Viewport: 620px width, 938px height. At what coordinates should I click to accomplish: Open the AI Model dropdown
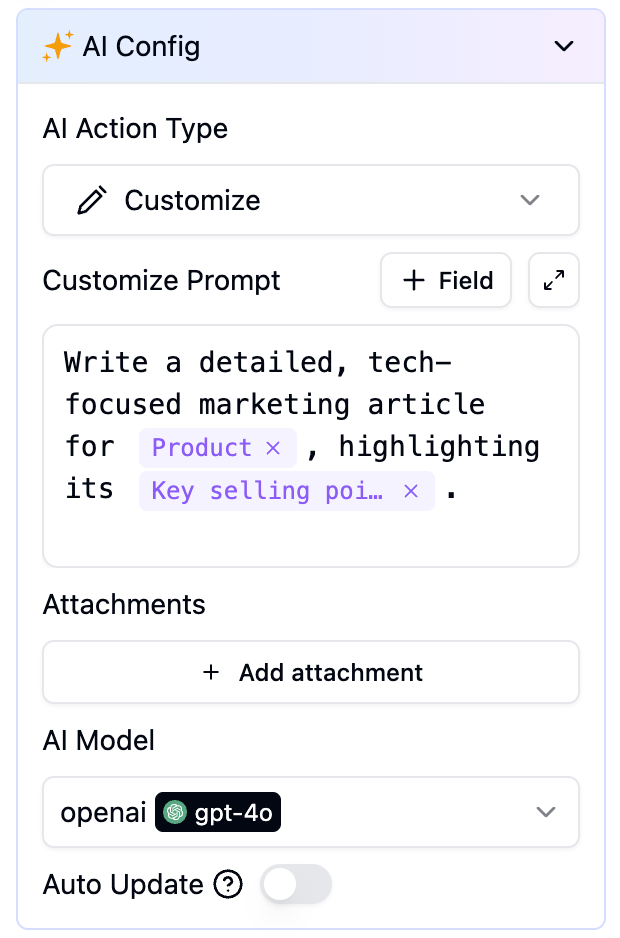click(x=311, y=812)
